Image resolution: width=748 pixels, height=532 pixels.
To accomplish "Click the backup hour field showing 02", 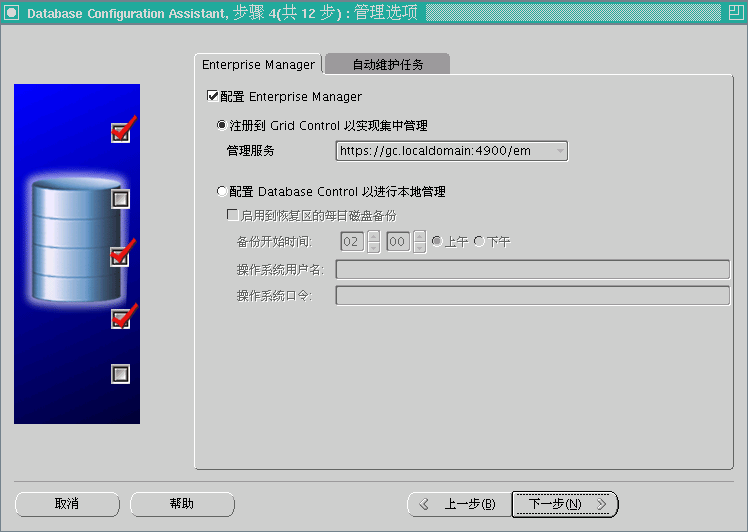I will (x=352, y=242).
